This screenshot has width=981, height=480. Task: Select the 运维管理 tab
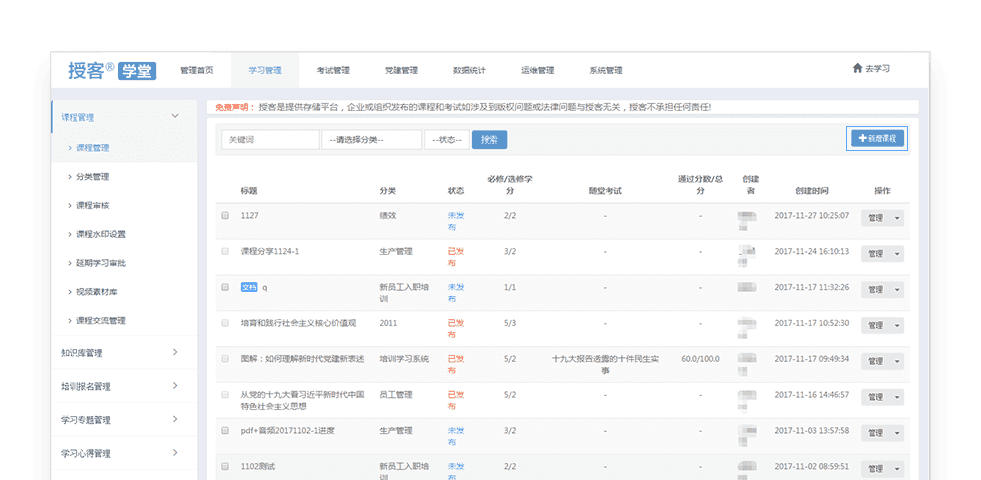[x=537, y=70]
